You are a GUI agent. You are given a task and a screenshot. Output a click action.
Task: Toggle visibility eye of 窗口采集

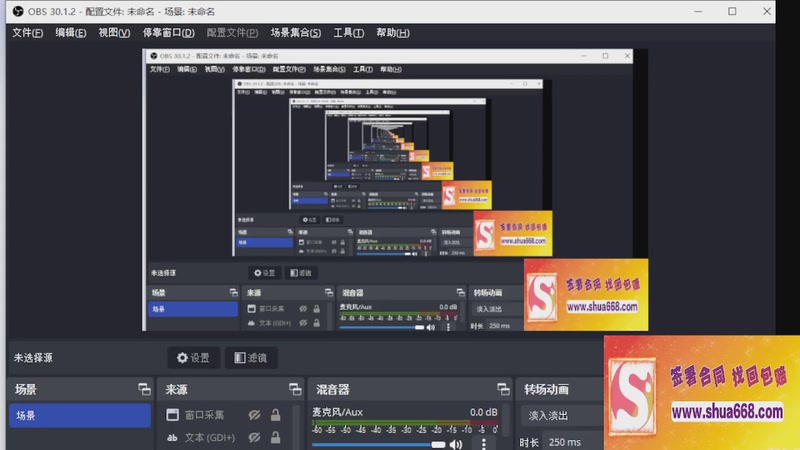pyautogui.click(x=254, y=415)
